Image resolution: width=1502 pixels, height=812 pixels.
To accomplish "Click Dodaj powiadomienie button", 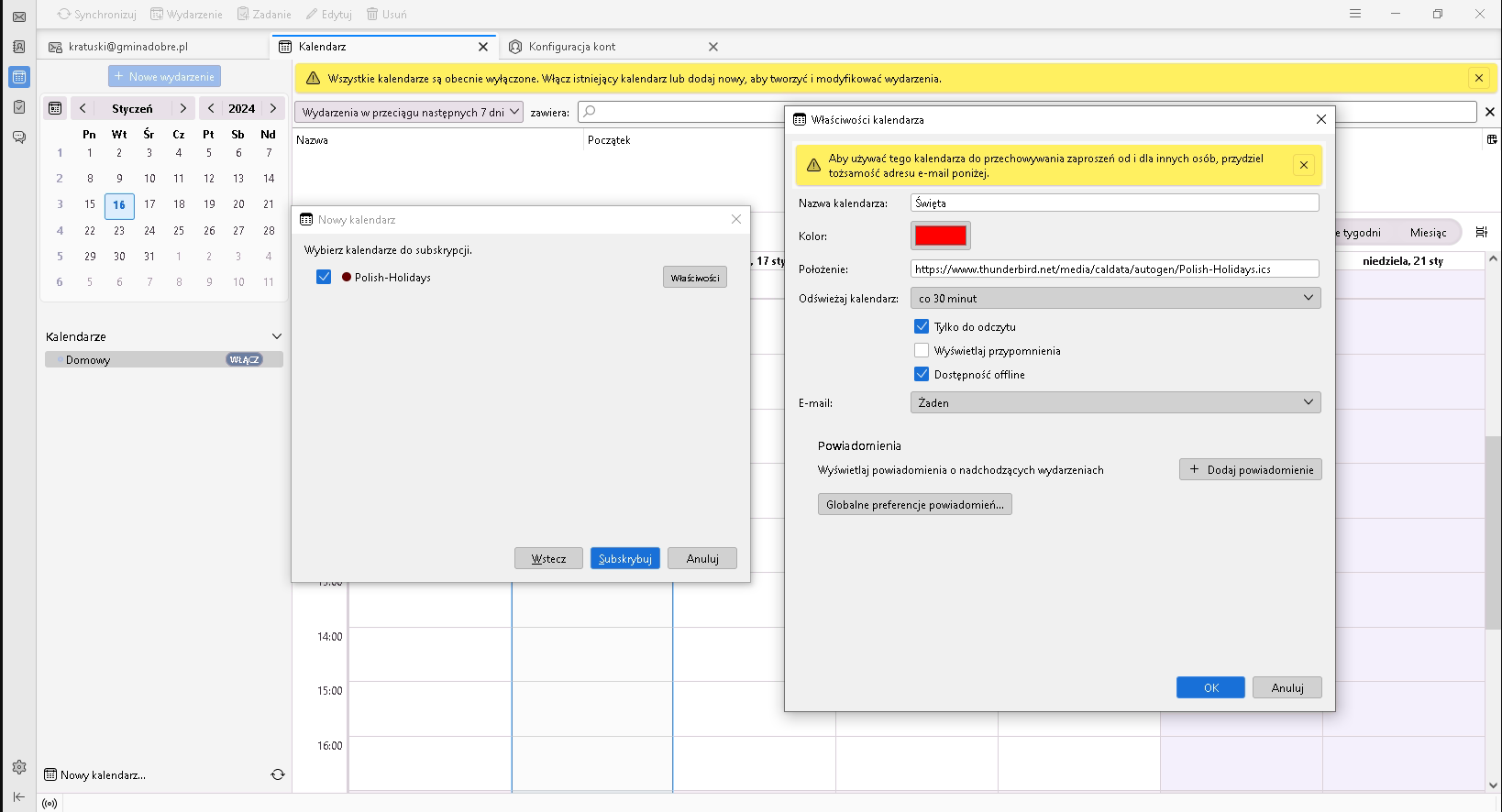I will [x=1250, y=469].
